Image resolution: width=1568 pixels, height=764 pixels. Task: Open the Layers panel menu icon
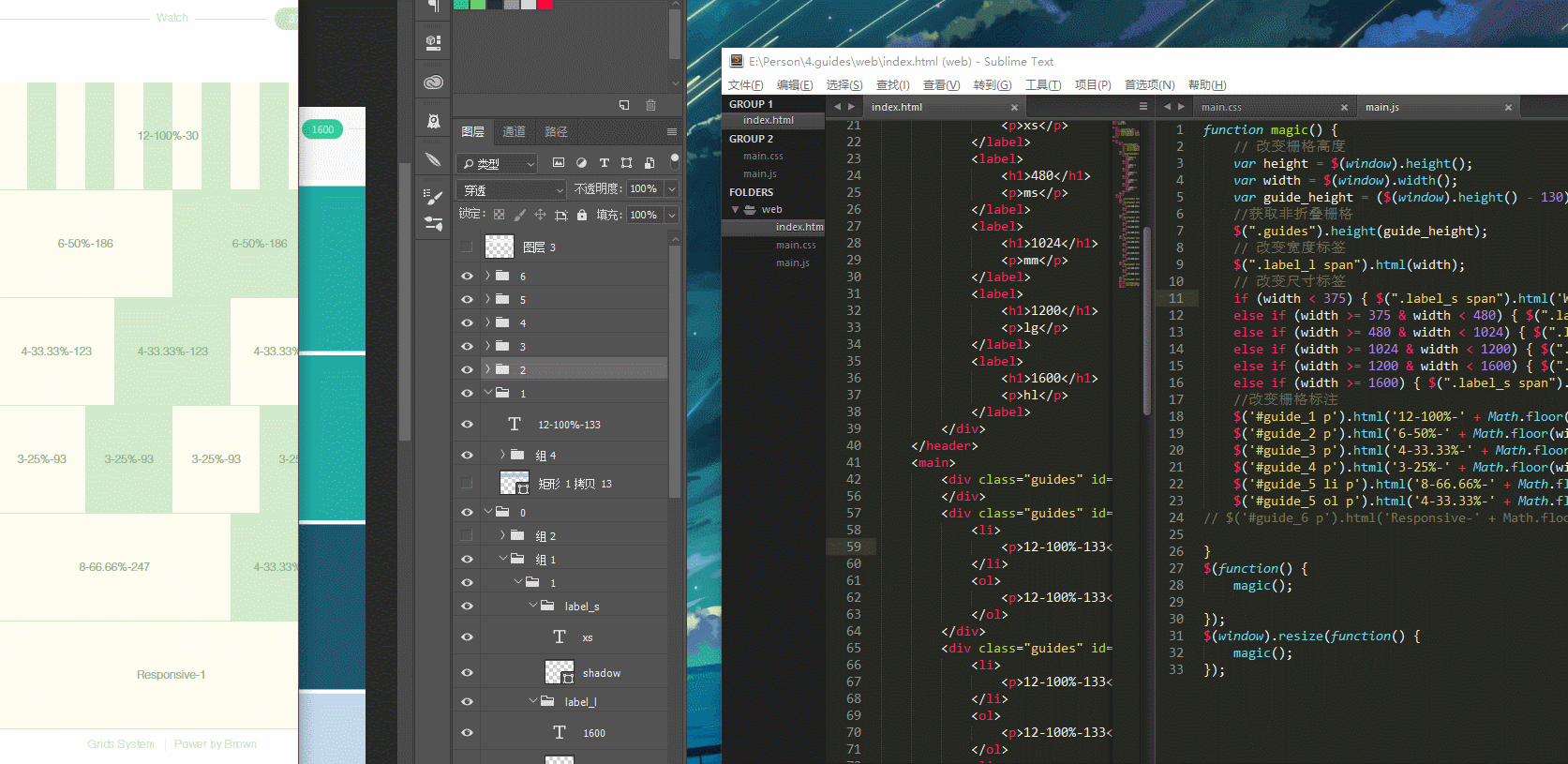[672, 132]
